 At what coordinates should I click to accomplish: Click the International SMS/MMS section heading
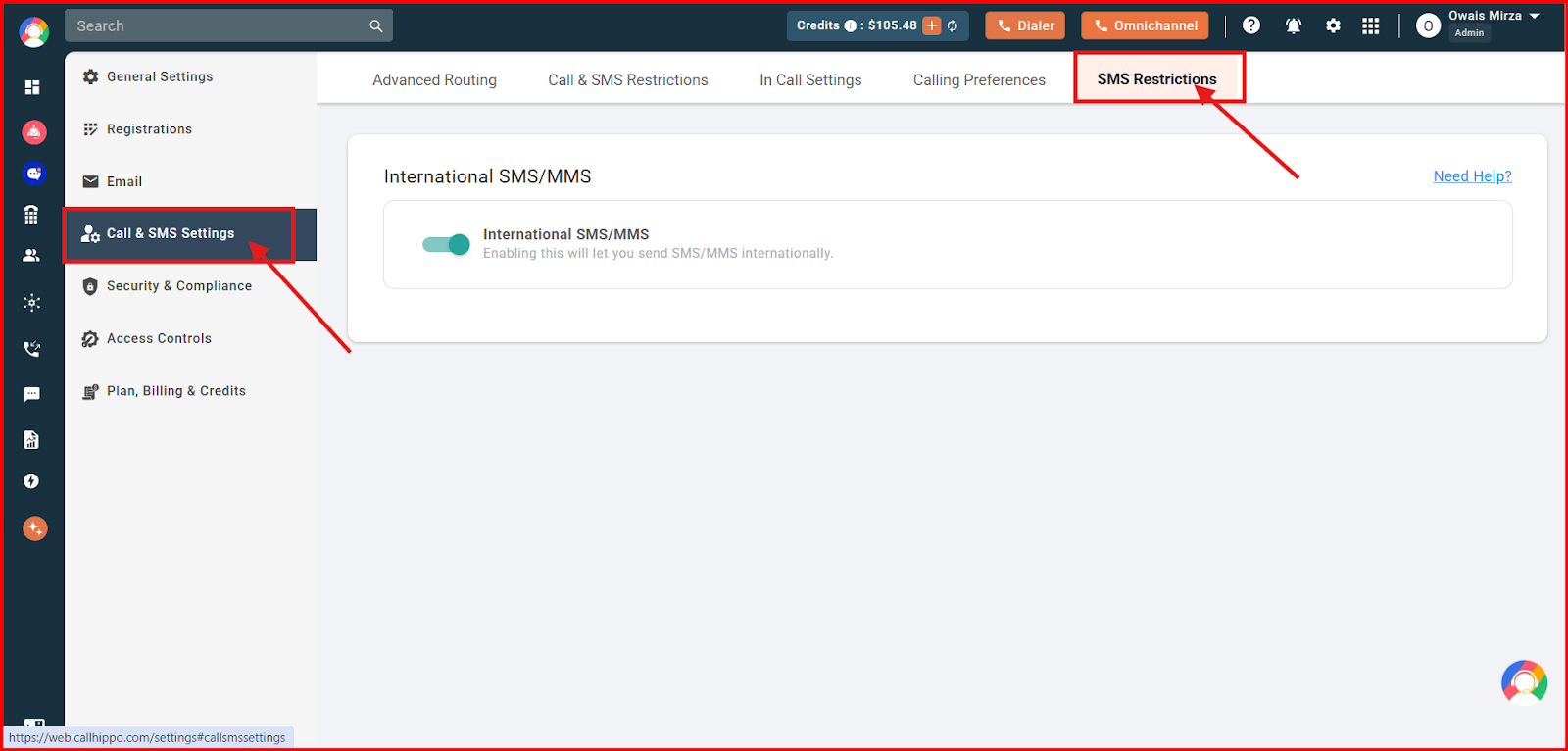[487, 176]
